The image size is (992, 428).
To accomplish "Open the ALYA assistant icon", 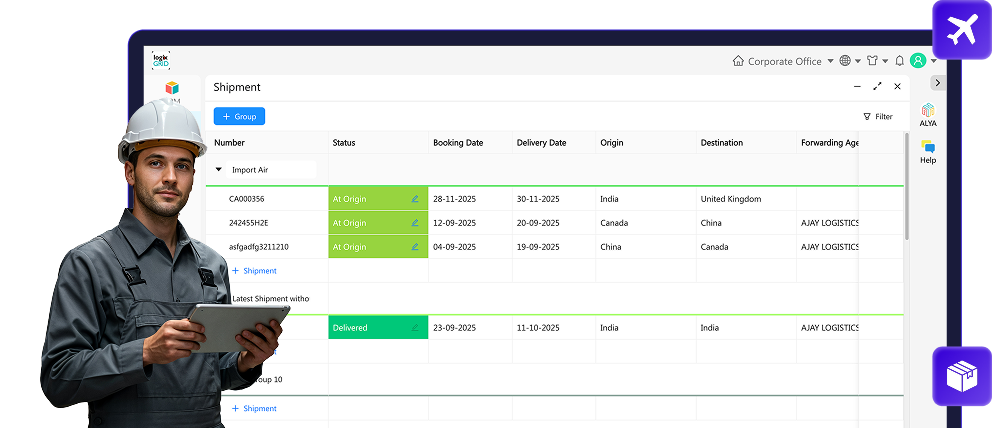I will point(928,110).
